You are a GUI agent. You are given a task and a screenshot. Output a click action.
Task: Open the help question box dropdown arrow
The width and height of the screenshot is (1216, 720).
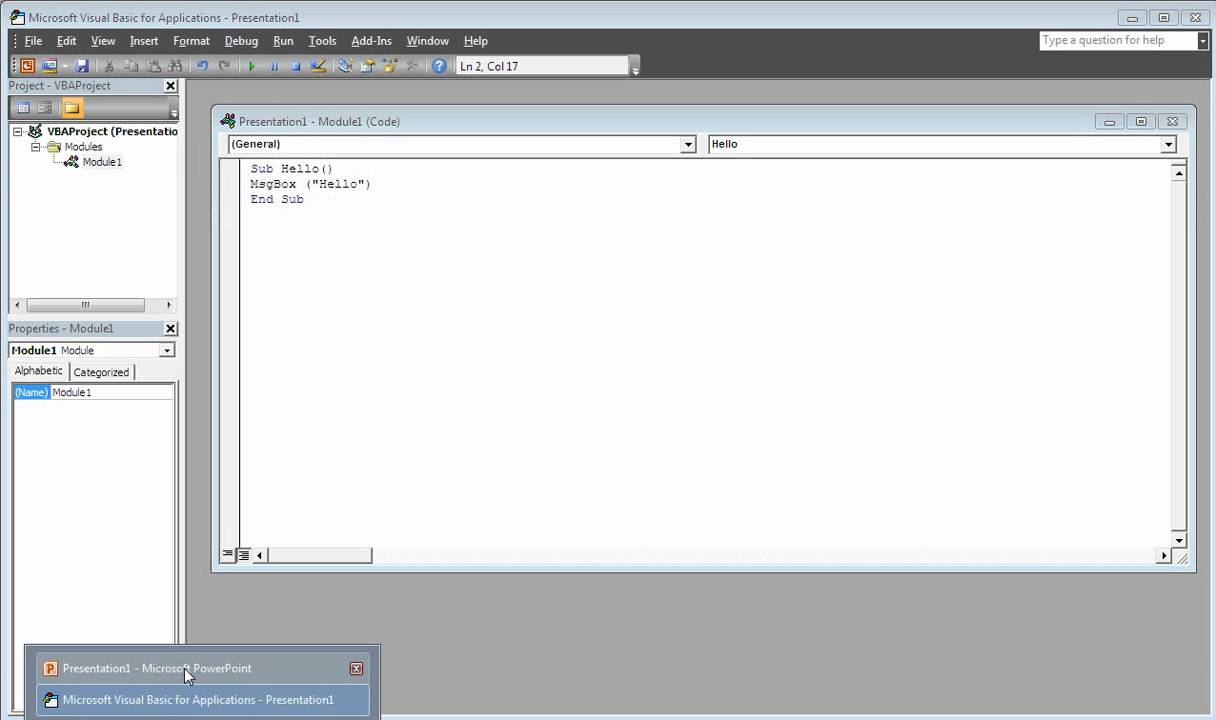tap(1203, 40)
